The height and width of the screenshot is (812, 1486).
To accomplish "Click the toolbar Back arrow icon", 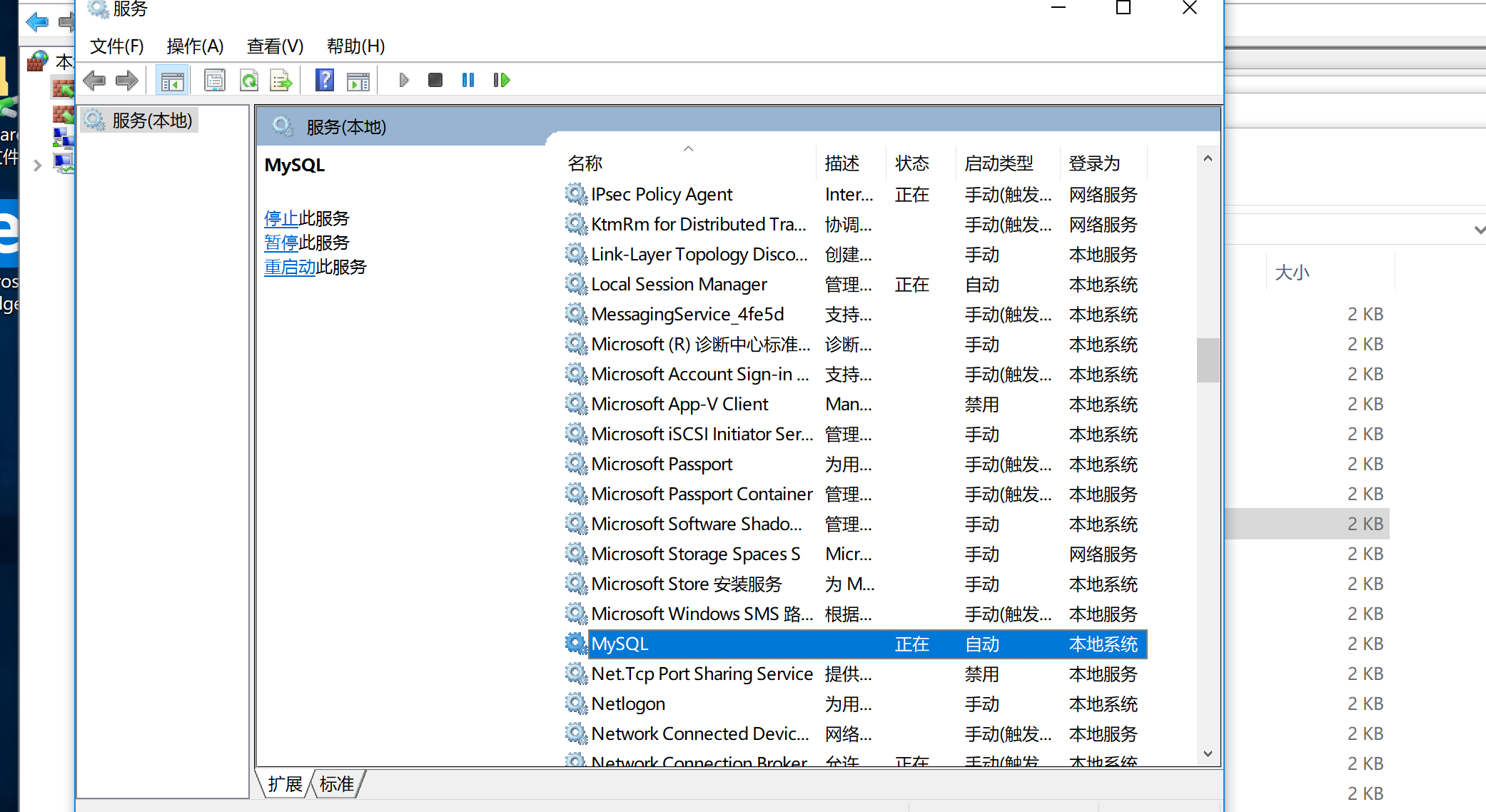I will [94, 80].
